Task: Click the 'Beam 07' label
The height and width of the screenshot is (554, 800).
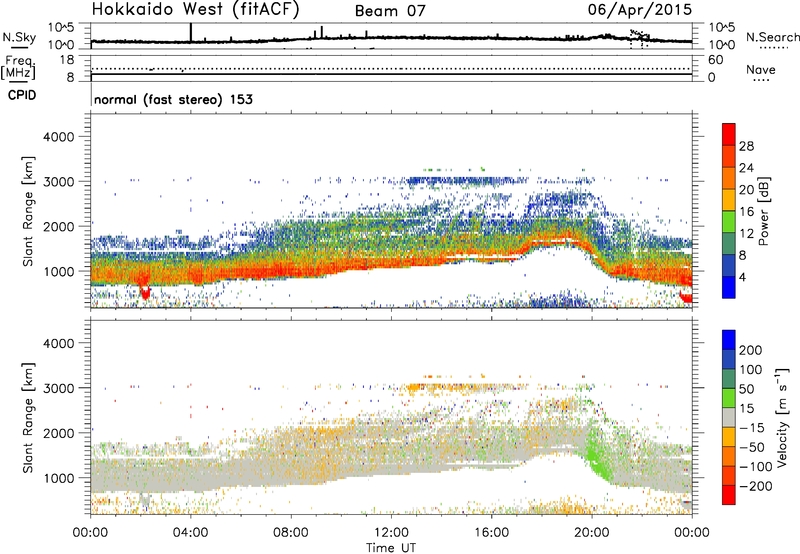Action: point(390,11)
